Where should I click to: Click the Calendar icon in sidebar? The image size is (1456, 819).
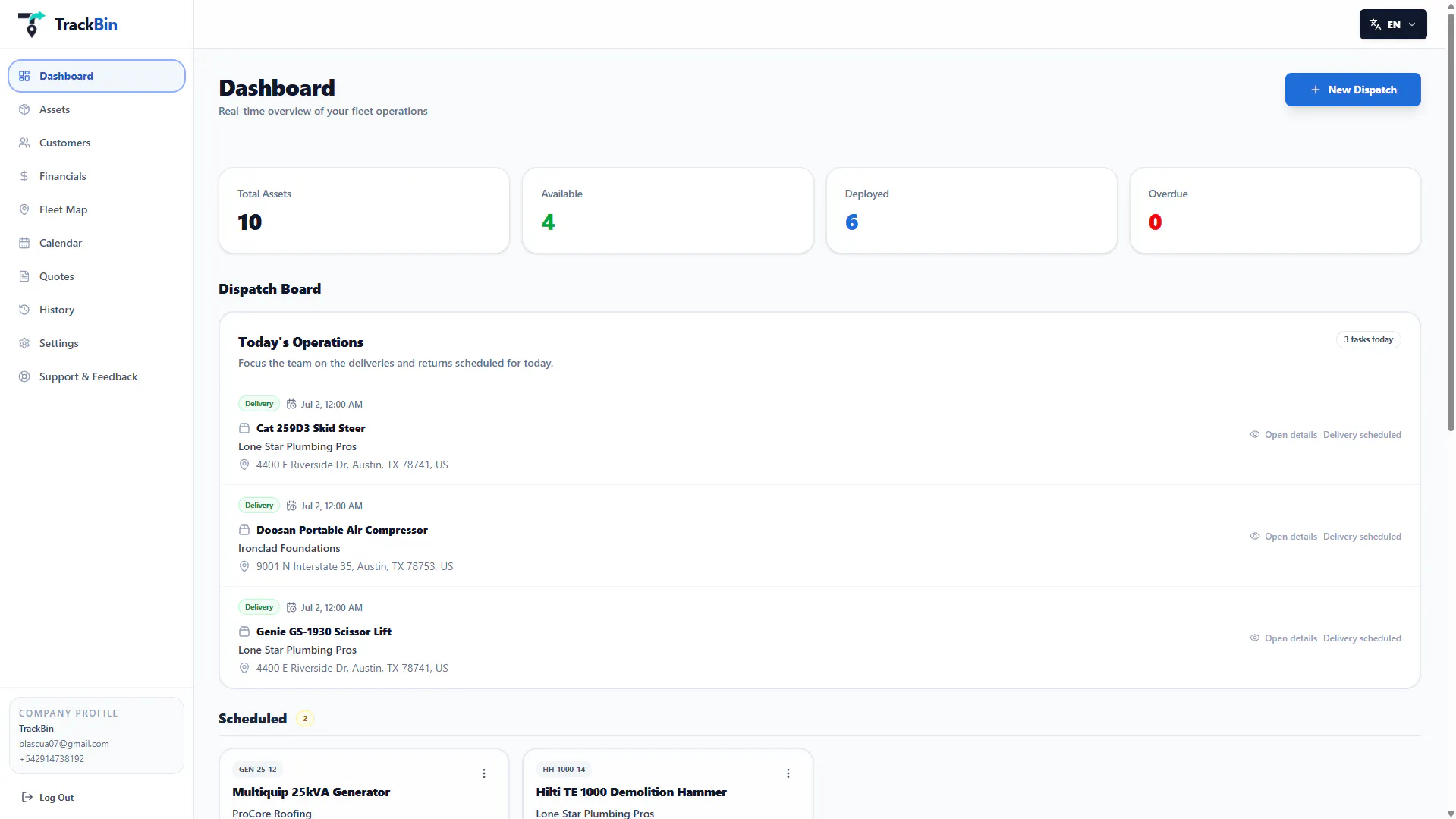24,243
